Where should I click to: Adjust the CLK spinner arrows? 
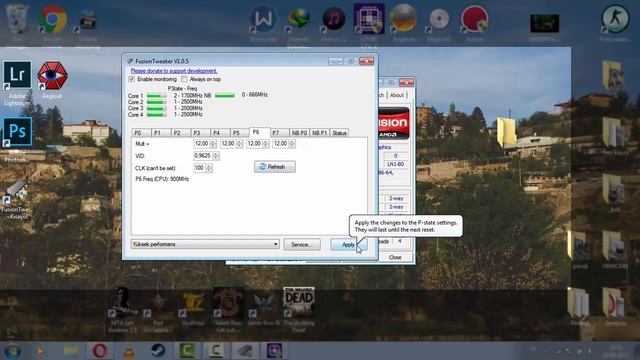click(209, 168)
